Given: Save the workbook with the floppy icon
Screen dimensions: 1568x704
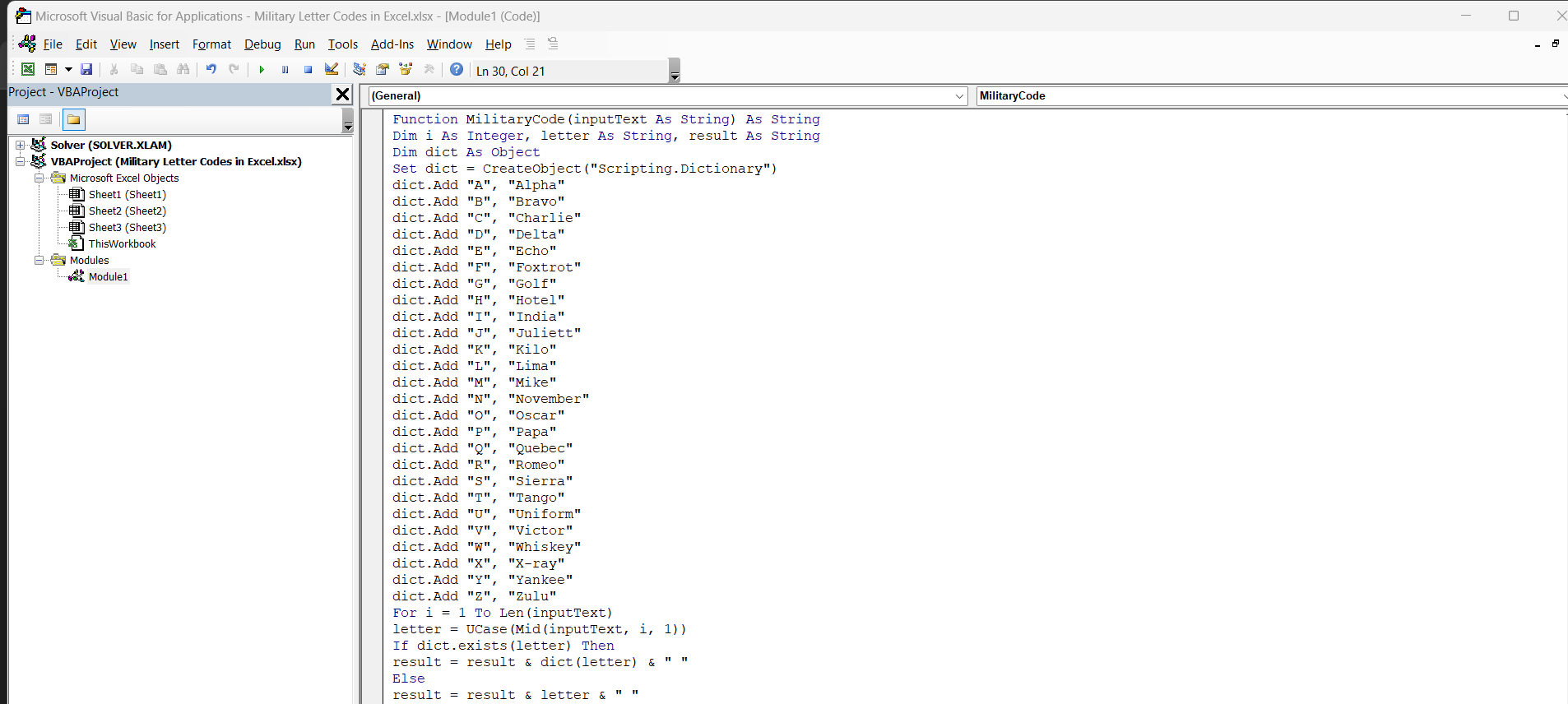Looking at the screenshot, I should (86, 70).
